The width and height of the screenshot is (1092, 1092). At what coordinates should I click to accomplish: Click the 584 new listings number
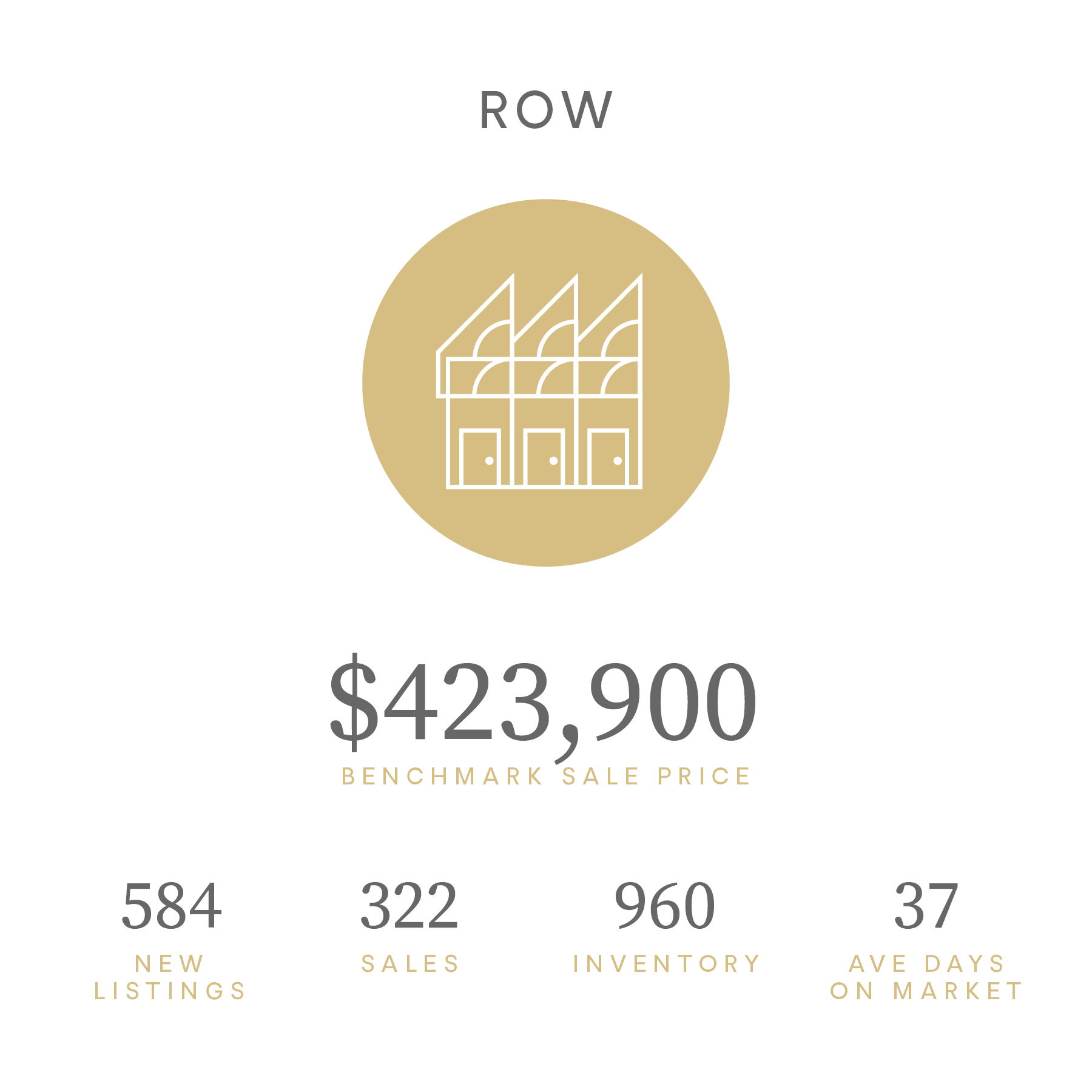tap(172, 906)
